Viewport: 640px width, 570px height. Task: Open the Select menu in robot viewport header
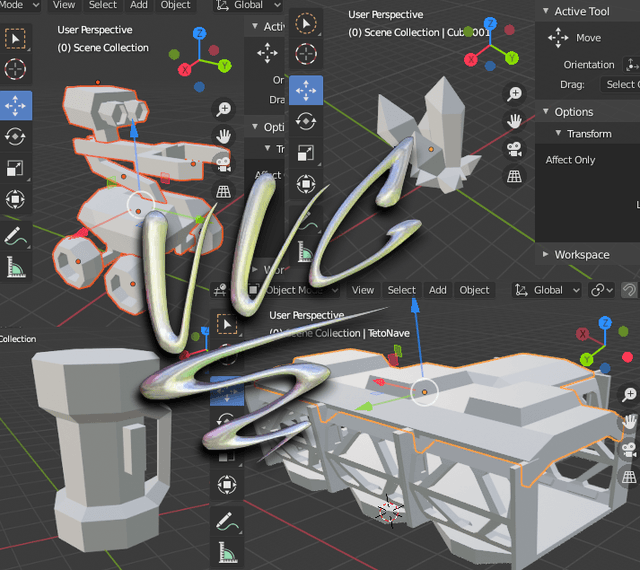[x=102, y=5]
